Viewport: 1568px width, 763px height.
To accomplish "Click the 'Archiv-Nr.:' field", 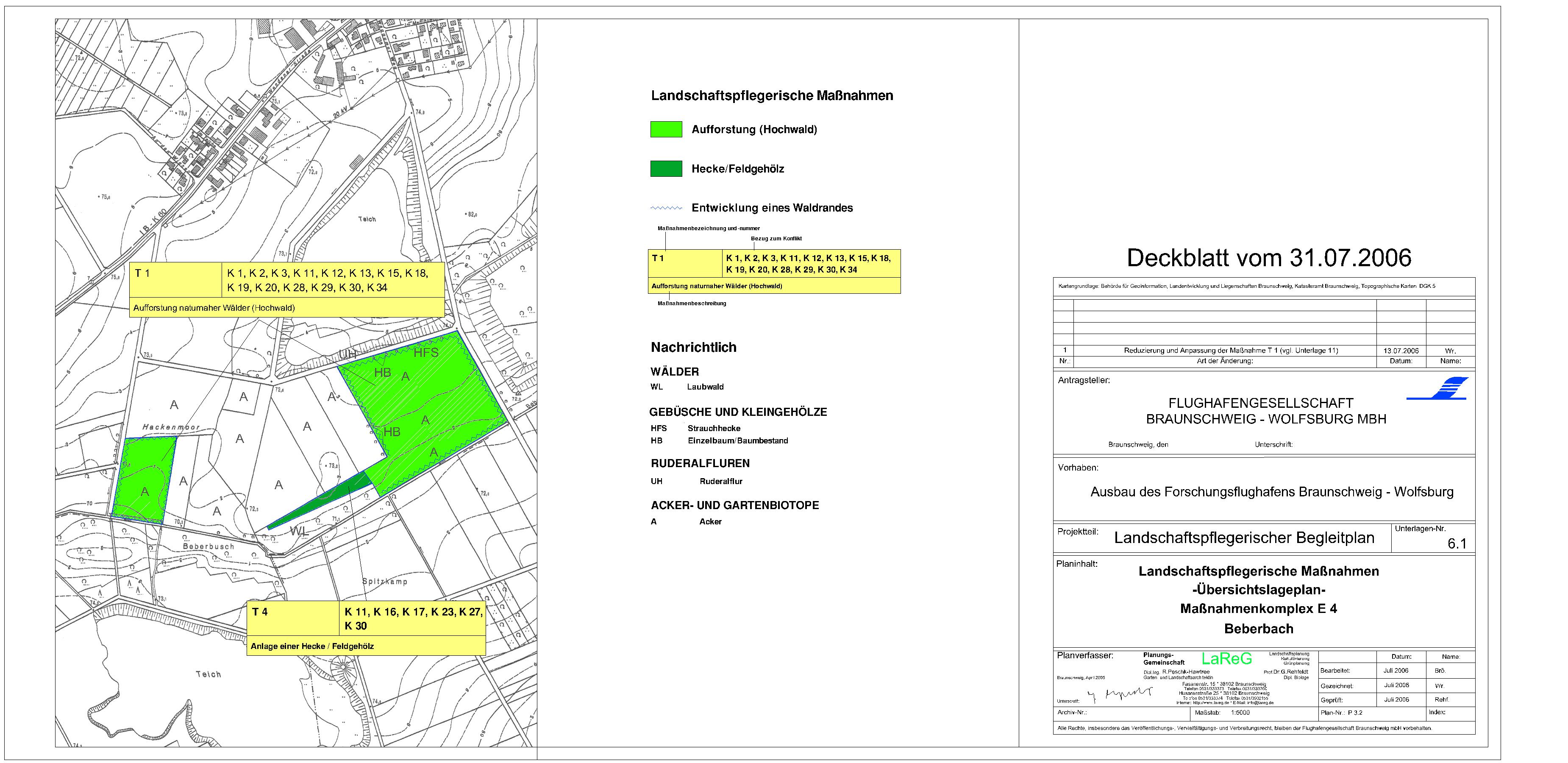I will click(1072, 712).
